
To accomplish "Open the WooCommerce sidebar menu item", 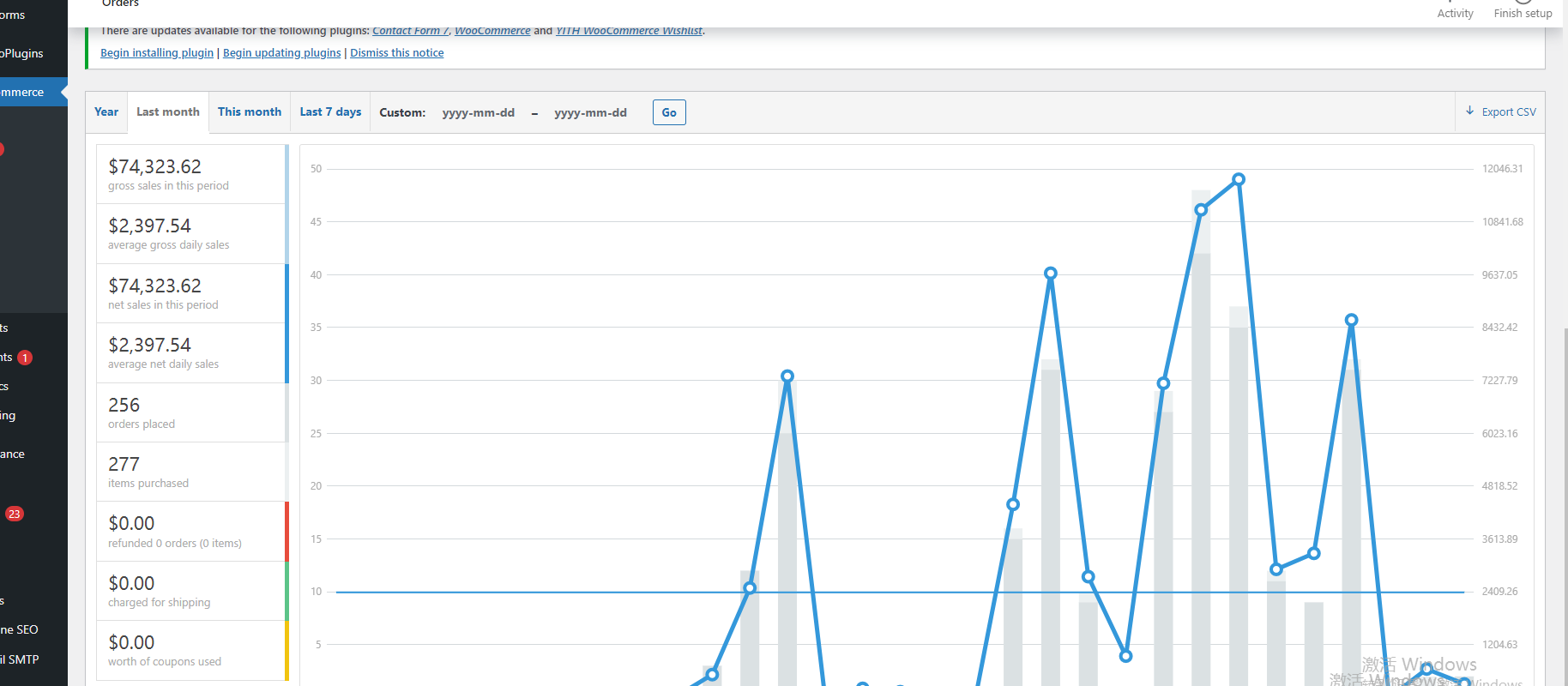I will click(x=33, y=92).
